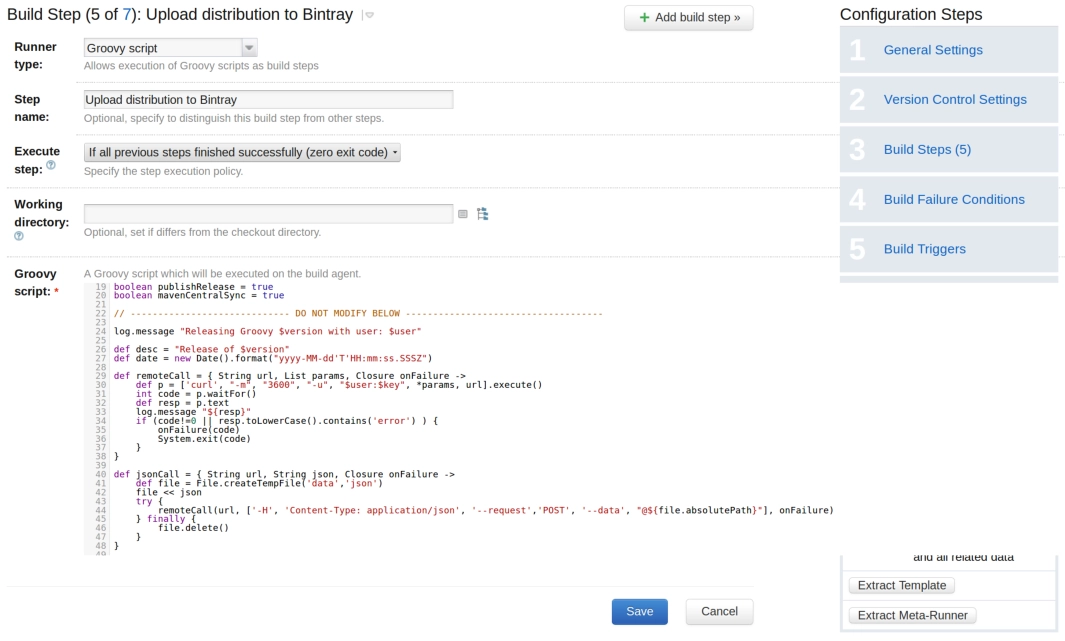Click the Save button
This screenshot has height=641, width=1065.
(639, 612)
